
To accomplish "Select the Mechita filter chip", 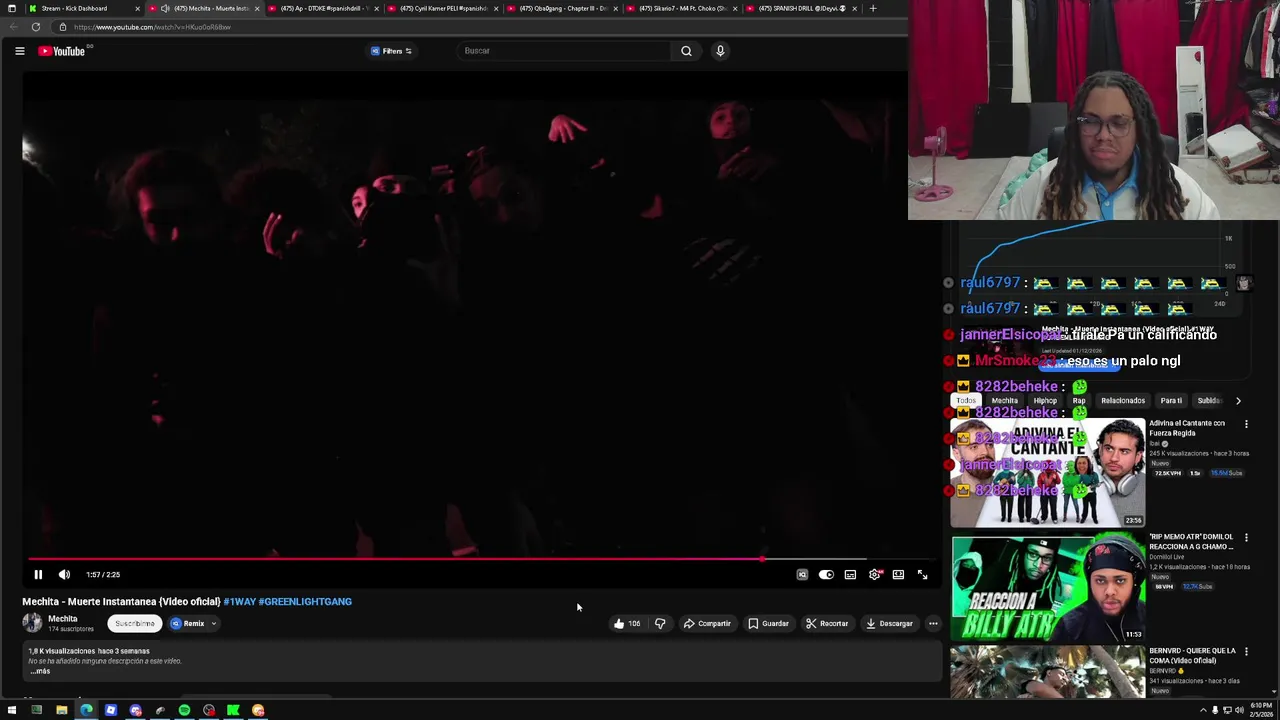I will pyautogui.click(x=1004, y=401).
